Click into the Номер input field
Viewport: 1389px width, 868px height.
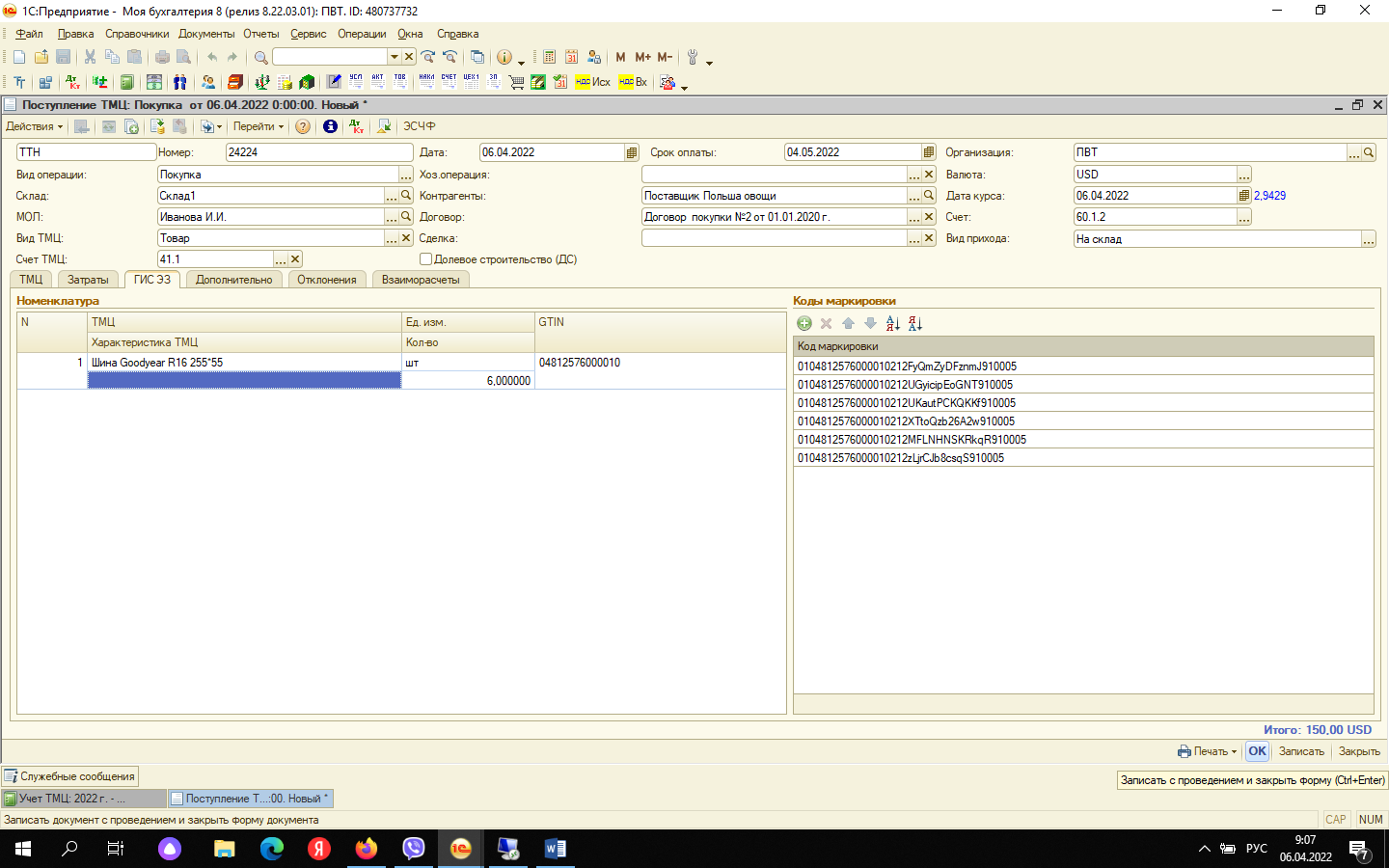coord(318,152)
